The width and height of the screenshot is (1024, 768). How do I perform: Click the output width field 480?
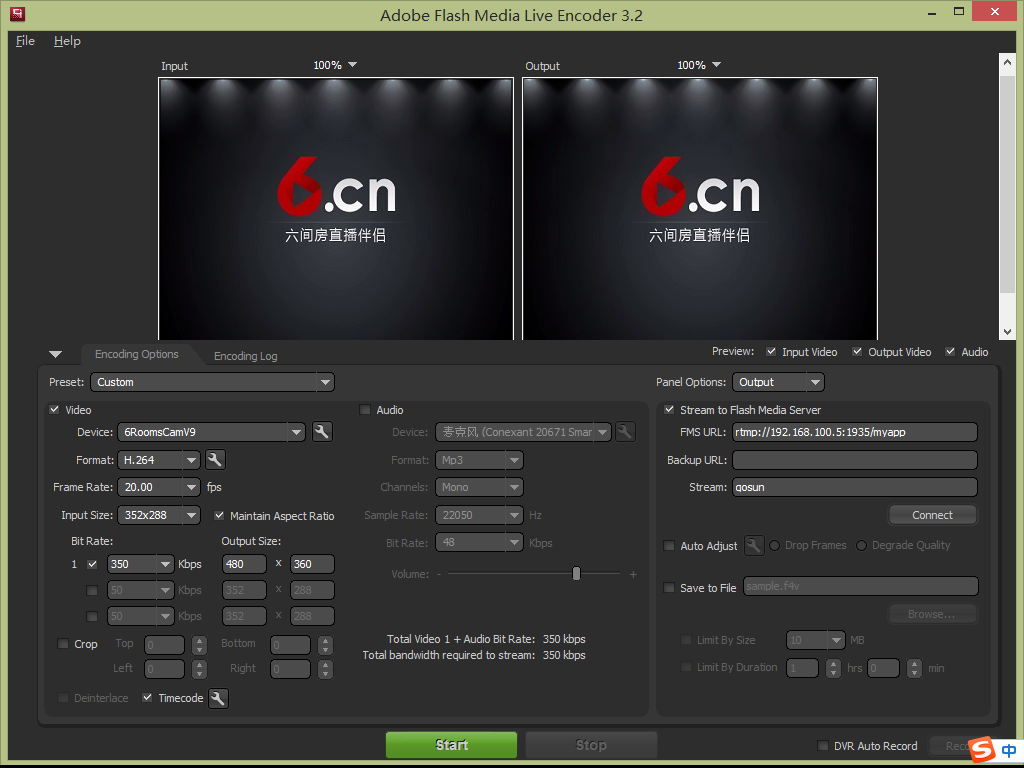point(244,564)
